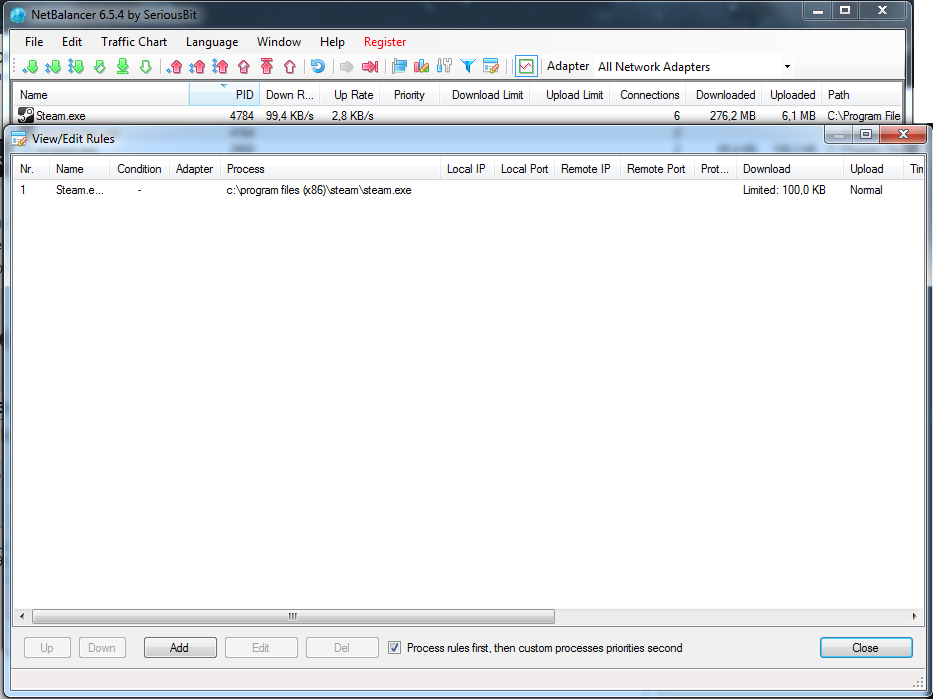The height and width of the screenshot is (699, 933).
Task: Click the 'Download Limit' column header
Action: point(484,95)
